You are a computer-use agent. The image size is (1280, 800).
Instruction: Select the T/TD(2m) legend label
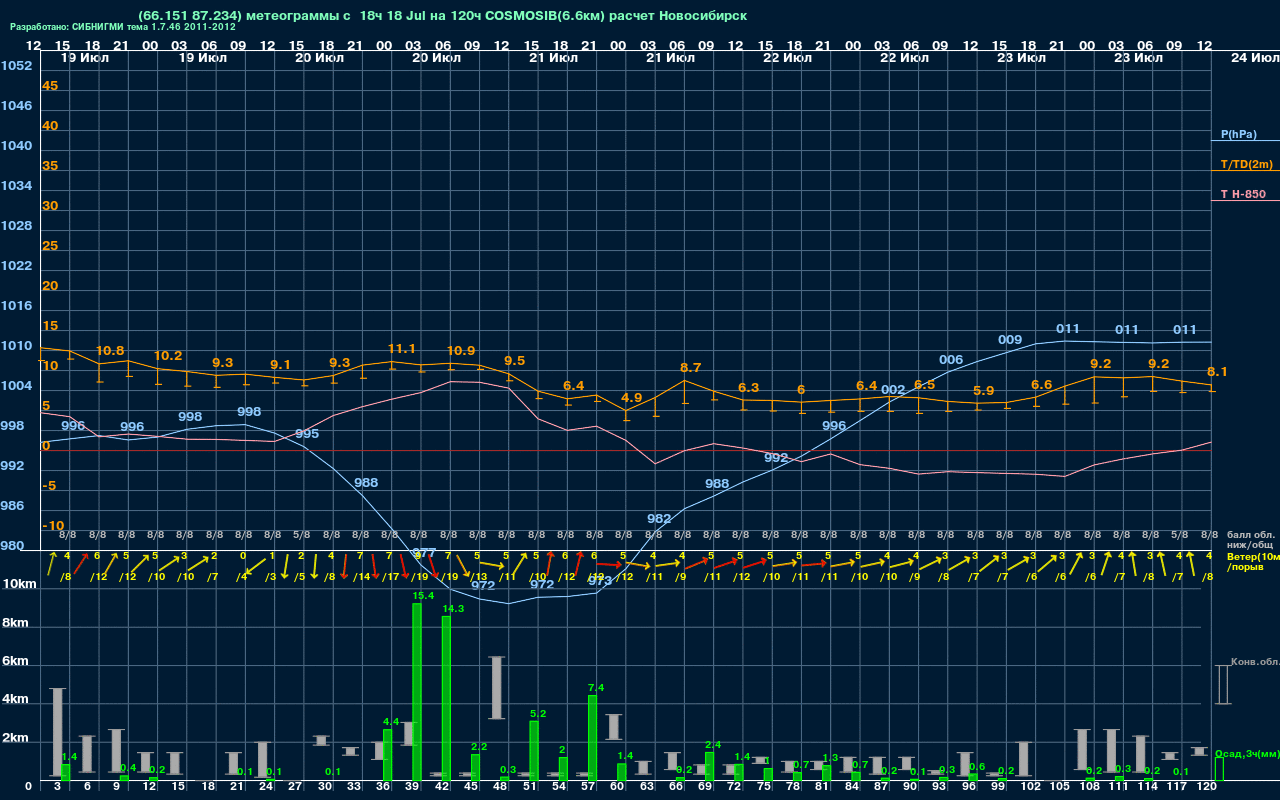pos(1246,164)
